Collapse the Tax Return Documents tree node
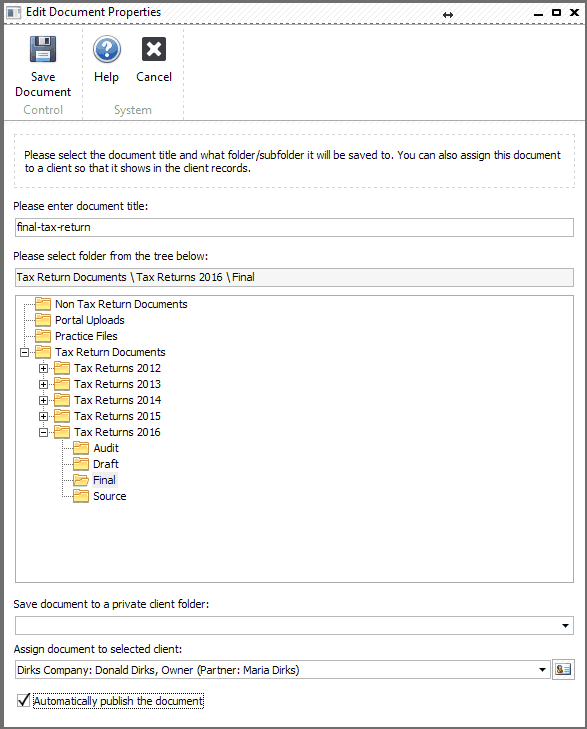Viewport: 587px width, 729px height. coord(24,352)
